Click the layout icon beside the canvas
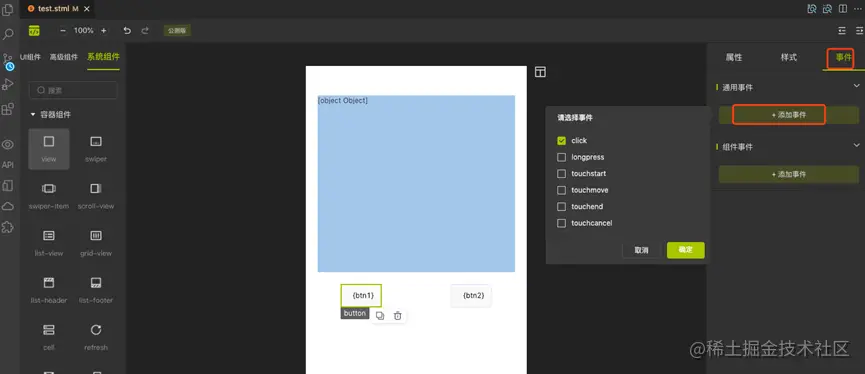Image resolution: width=865 pixels, height=374 pixels. coord(540,72)
